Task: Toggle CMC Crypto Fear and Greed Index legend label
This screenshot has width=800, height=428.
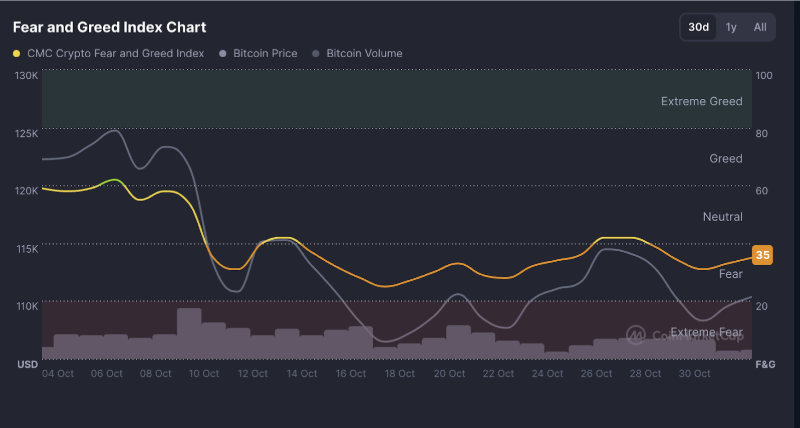Action: (x=115, y=53)
